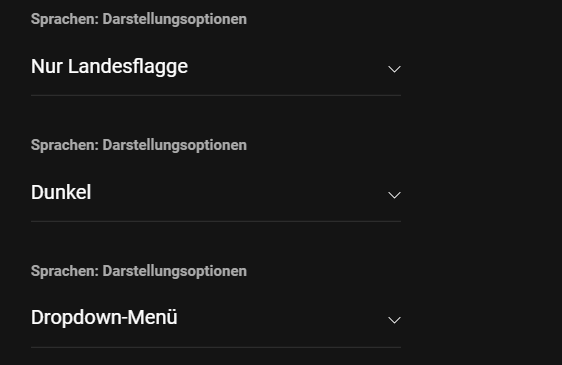Image resolution: width=562 pixels, height=365 pixels.
Task: Open the Nur Landesflagge dropdown
Action: [216, 67]
